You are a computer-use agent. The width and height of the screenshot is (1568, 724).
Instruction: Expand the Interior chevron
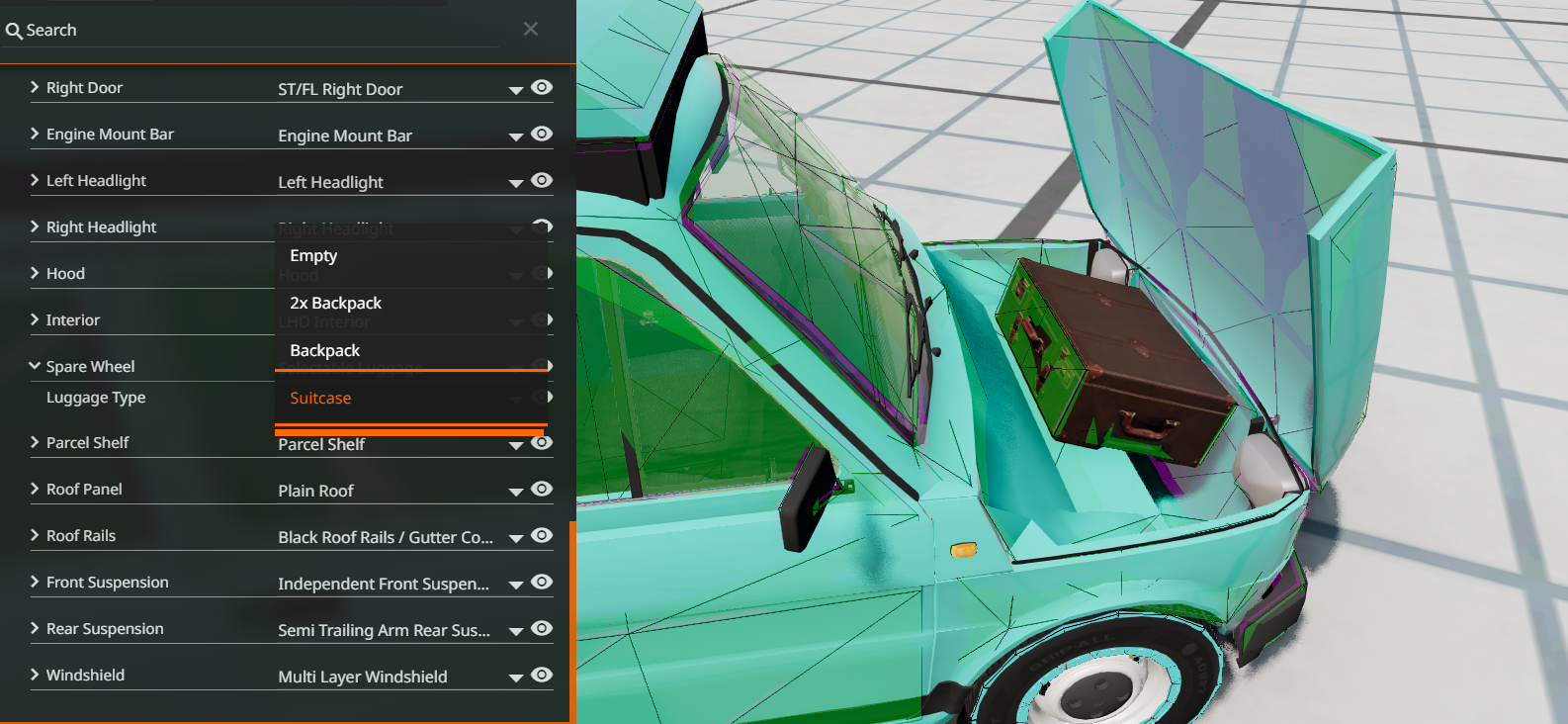35,319
